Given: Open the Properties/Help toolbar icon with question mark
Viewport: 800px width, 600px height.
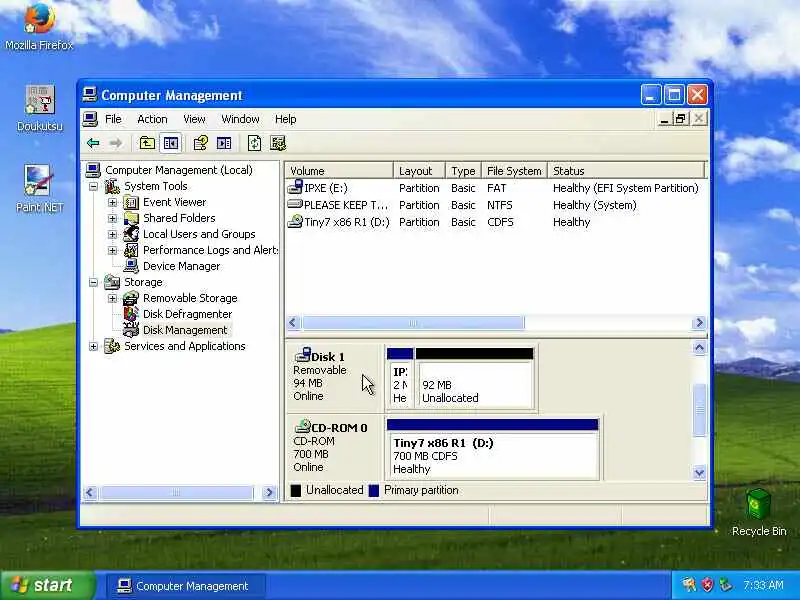Looking at the screenshot, I should (x=201, y=143).
